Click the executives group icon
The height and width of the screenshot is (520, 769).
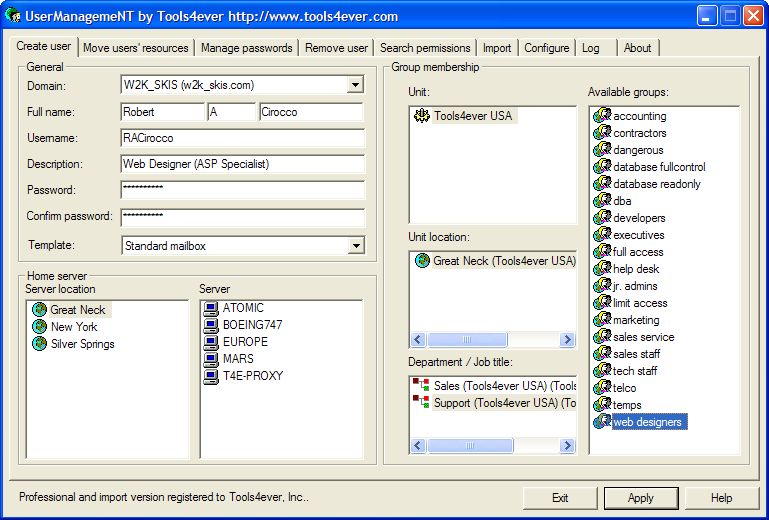tap(602, 235)
